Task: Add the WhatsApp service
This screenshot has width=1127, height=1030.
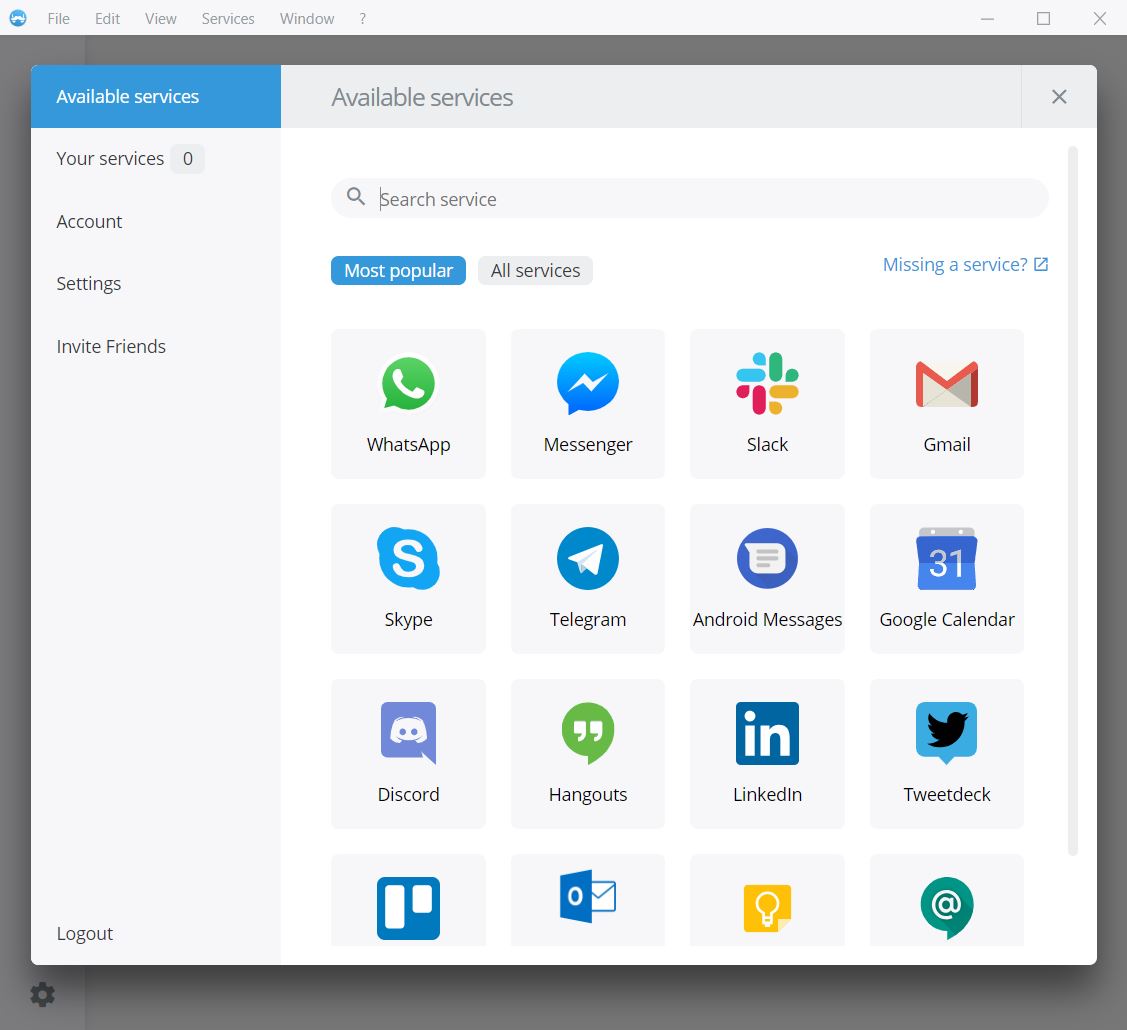Action: [408, 403]
